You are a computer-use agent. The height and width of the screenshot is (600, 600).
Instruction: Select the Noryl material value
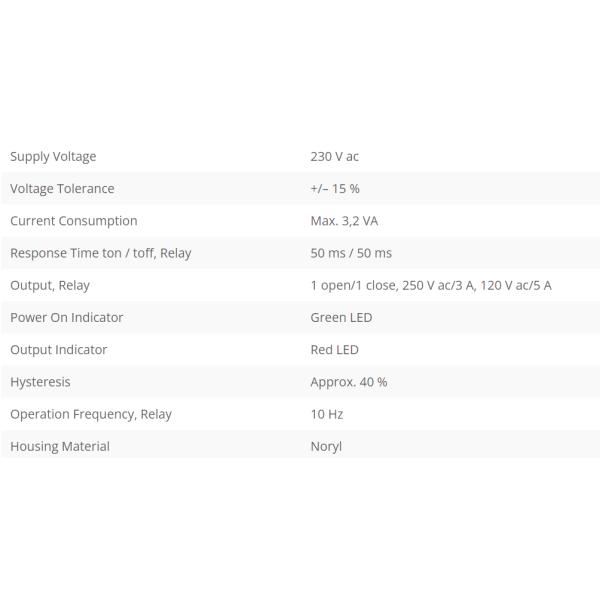pyautogui.click(x=326, y=446)
